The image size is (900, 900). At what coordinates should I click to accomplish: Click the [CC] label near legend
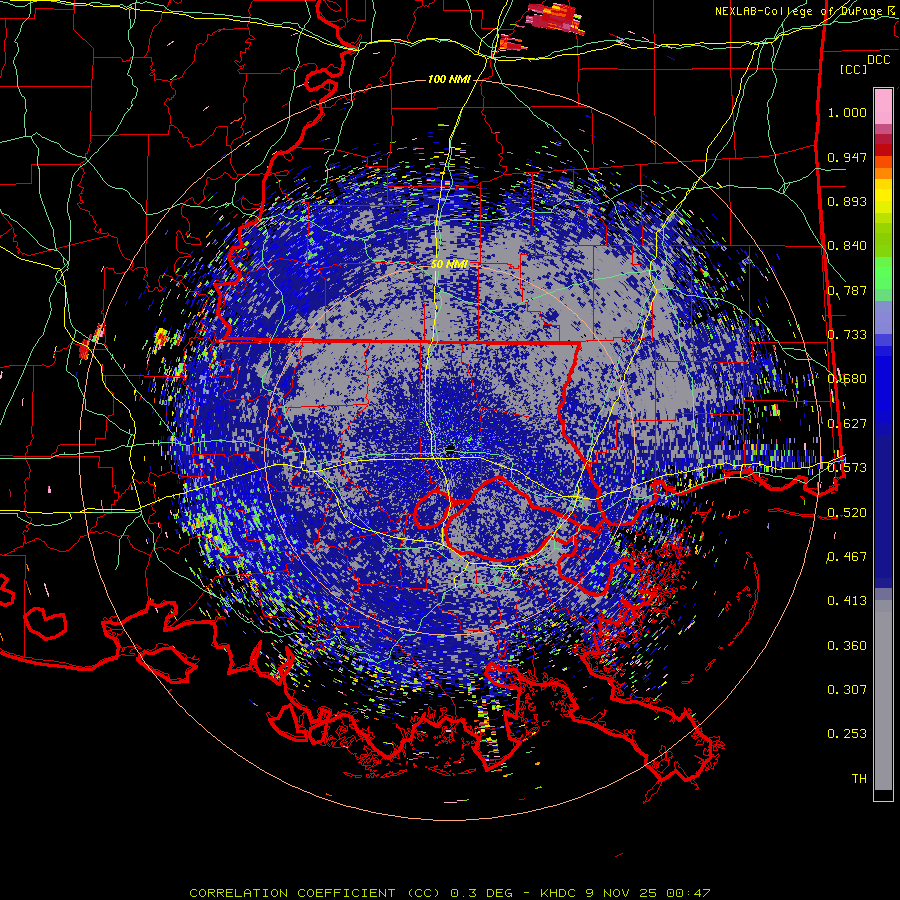pos(854,69)
